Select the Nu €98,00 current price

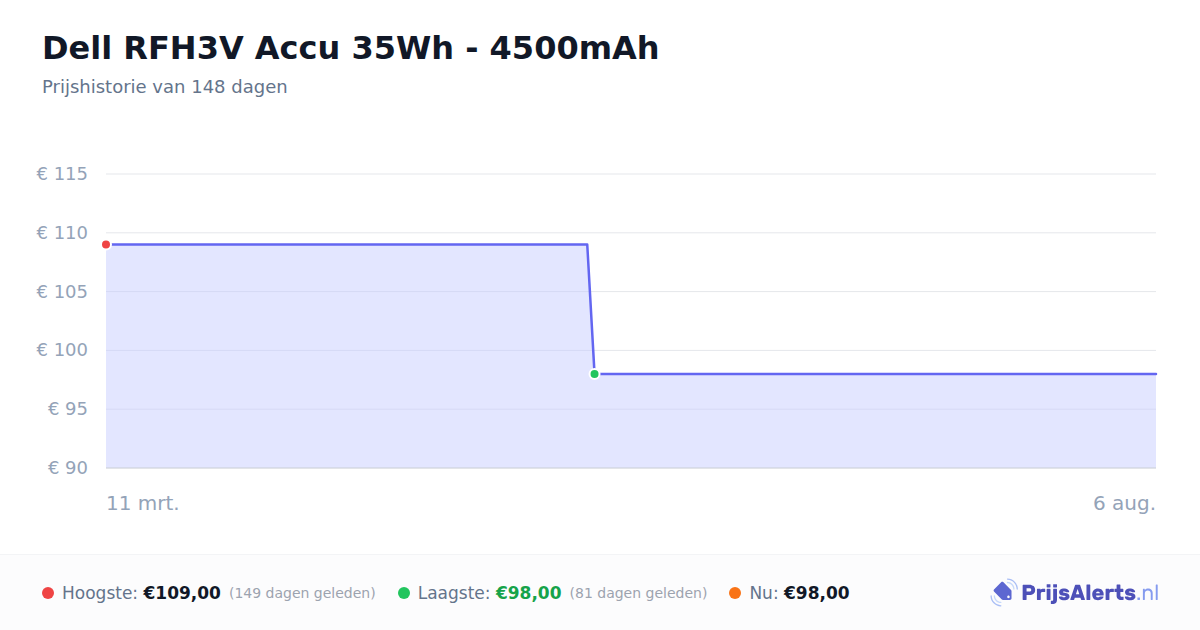816,593
